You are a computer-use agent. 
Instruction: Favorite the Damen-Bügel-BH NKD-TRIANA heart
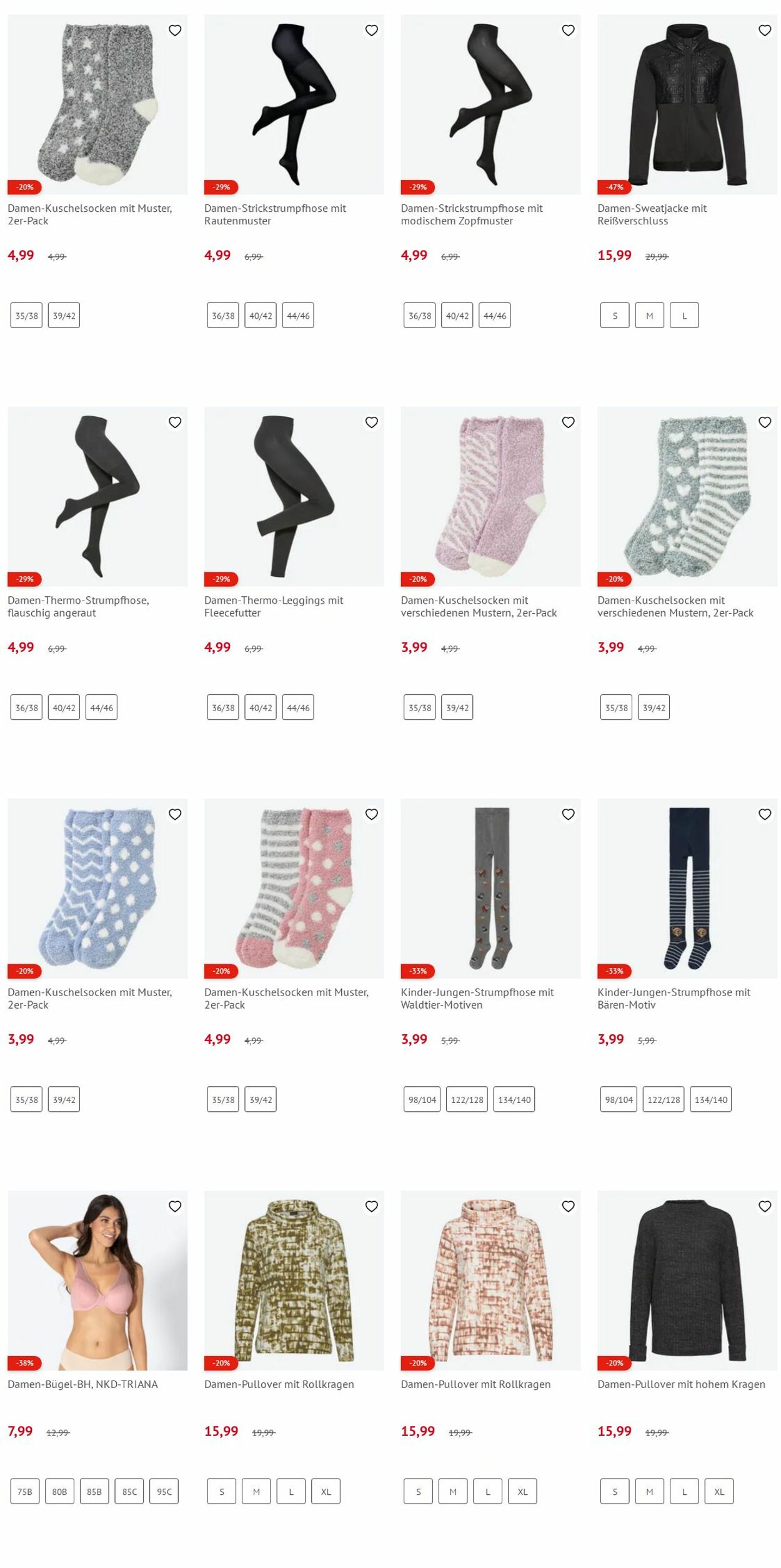coord(175,1206)
